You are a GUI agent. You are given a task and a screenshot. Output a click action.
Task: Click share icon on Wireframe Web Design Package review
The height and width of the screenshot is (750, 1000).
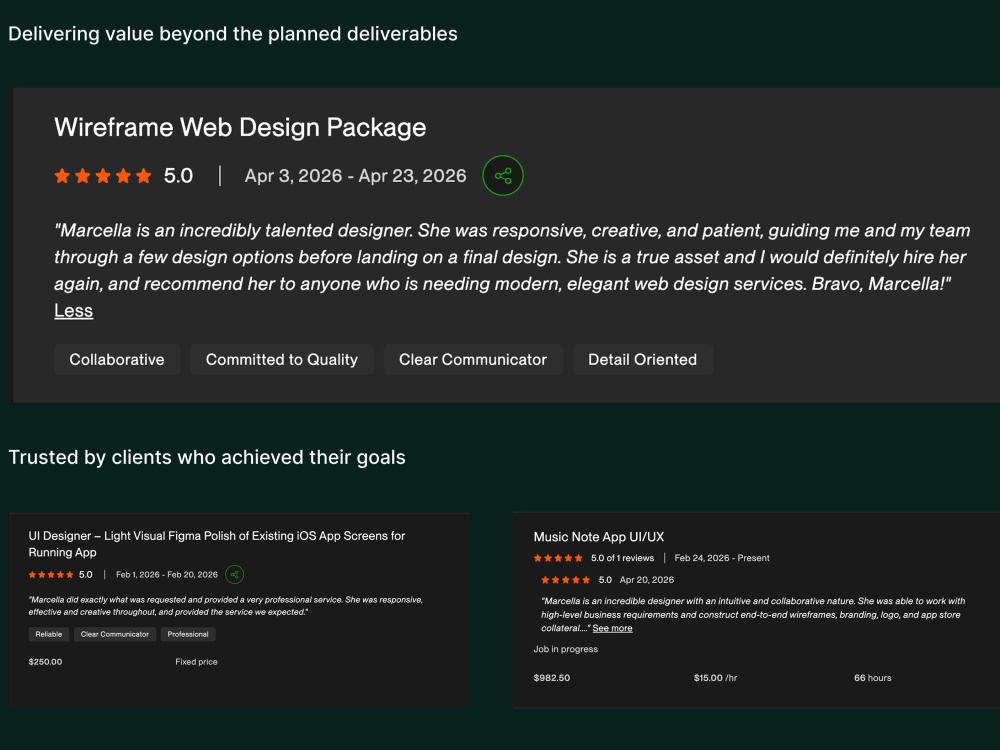pyautogui.click(x=503, y=175)
